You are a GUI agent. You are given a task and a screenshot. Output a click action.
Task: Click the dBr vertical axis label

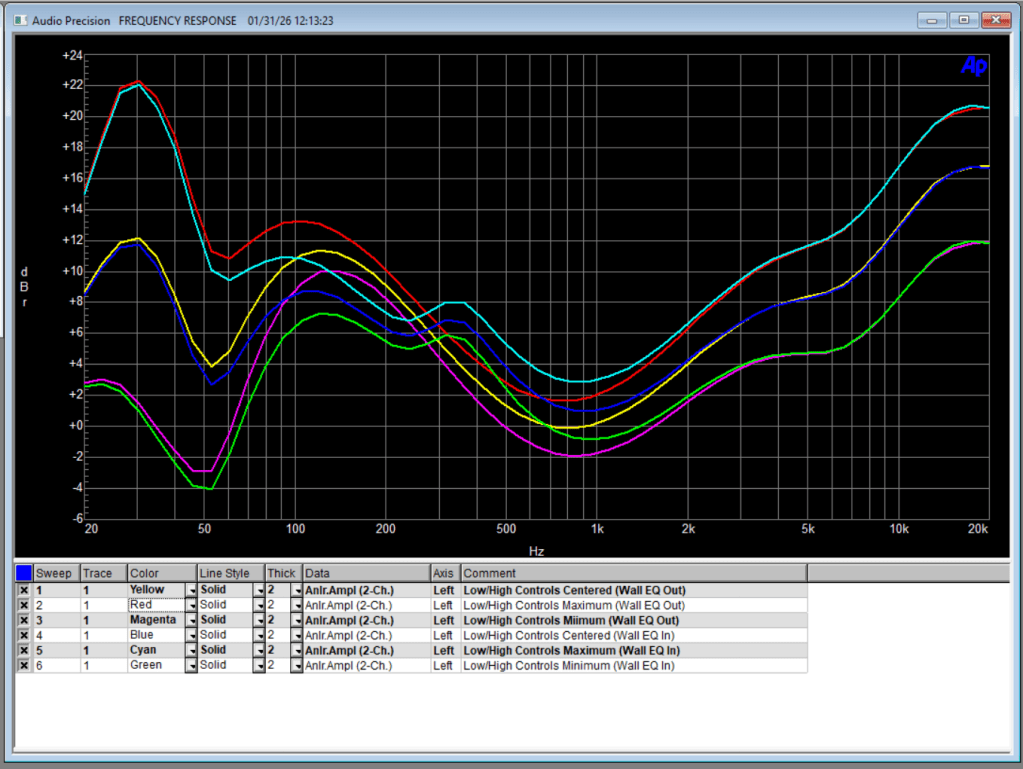[24, 287]
